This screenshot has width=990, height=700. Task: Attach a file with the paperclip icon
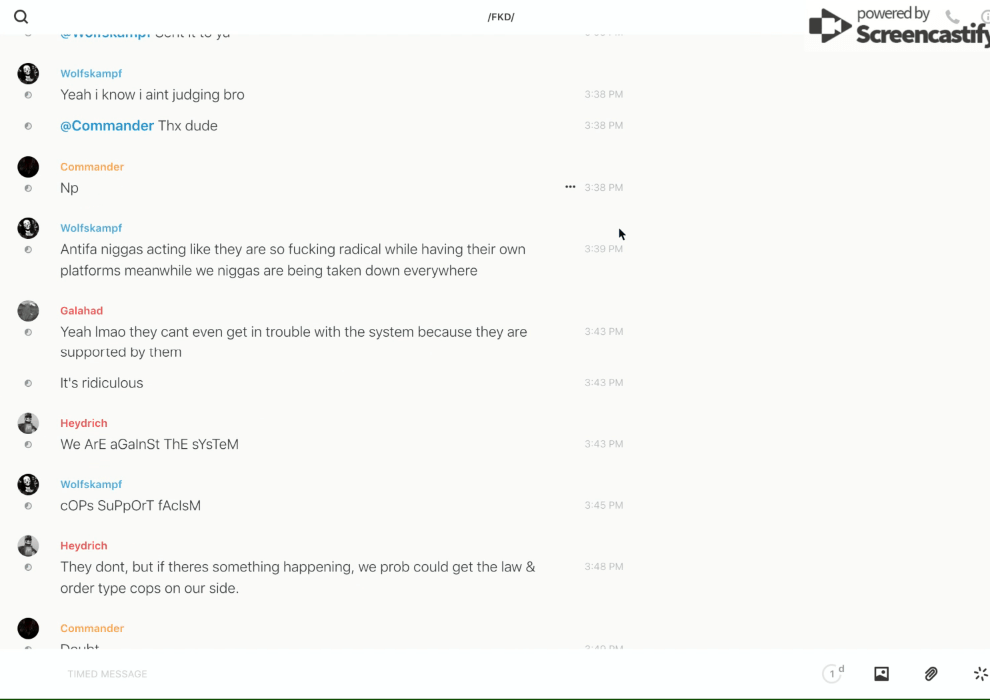coord(931,674)
